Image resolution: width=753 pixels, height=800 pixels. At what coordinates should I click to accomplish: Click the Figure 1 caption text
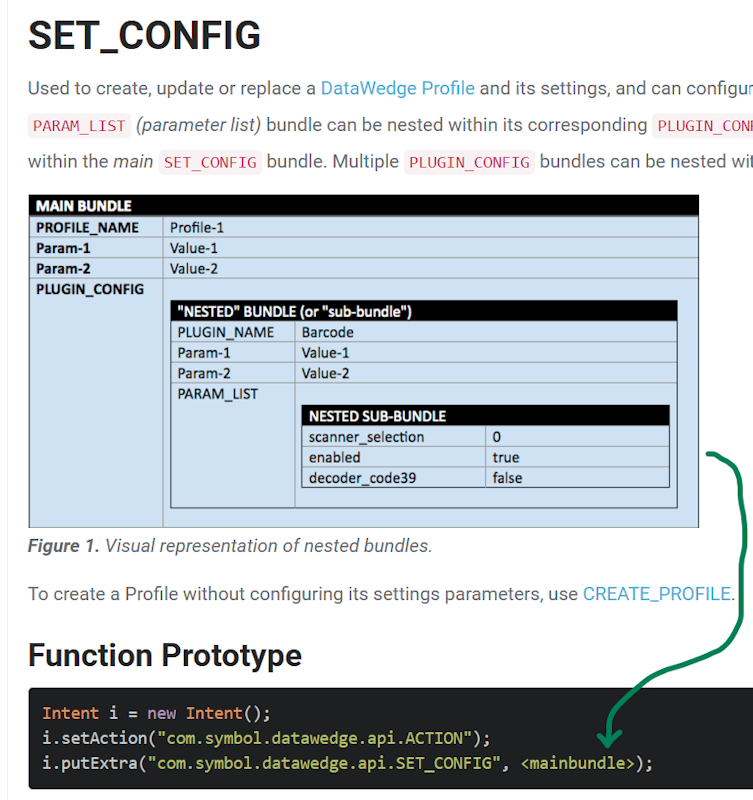tap(230, 546)
